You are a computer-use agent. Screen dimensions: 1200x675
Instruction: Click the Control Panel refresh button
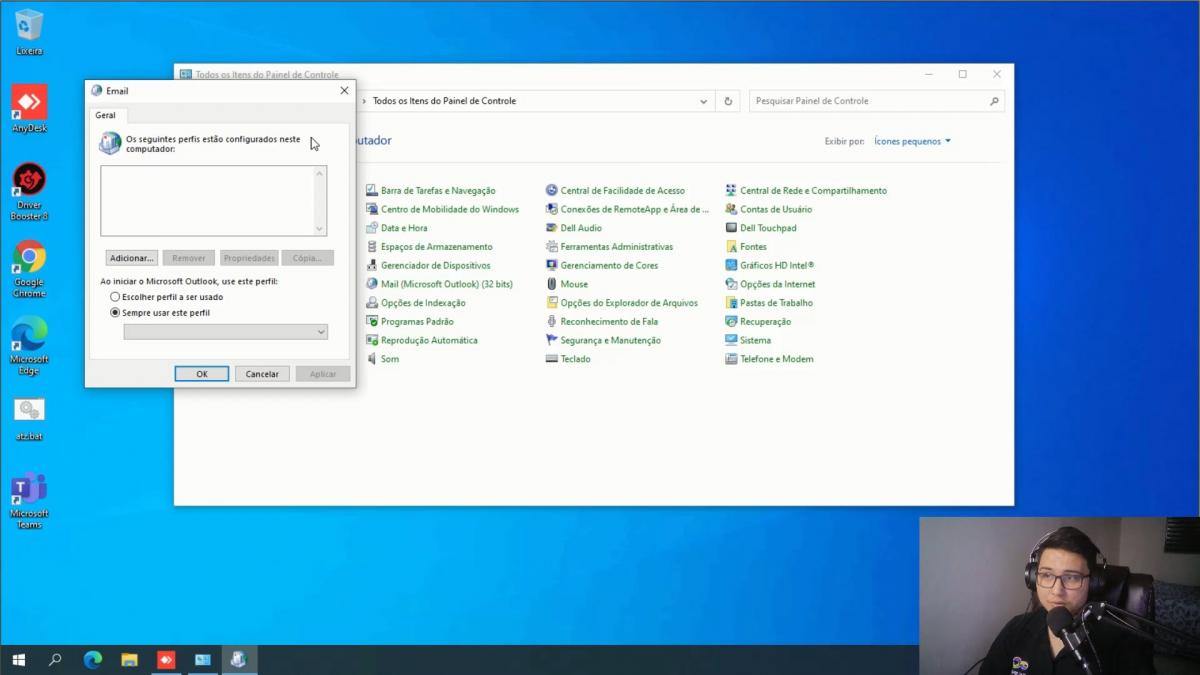[x=728, y=101]
